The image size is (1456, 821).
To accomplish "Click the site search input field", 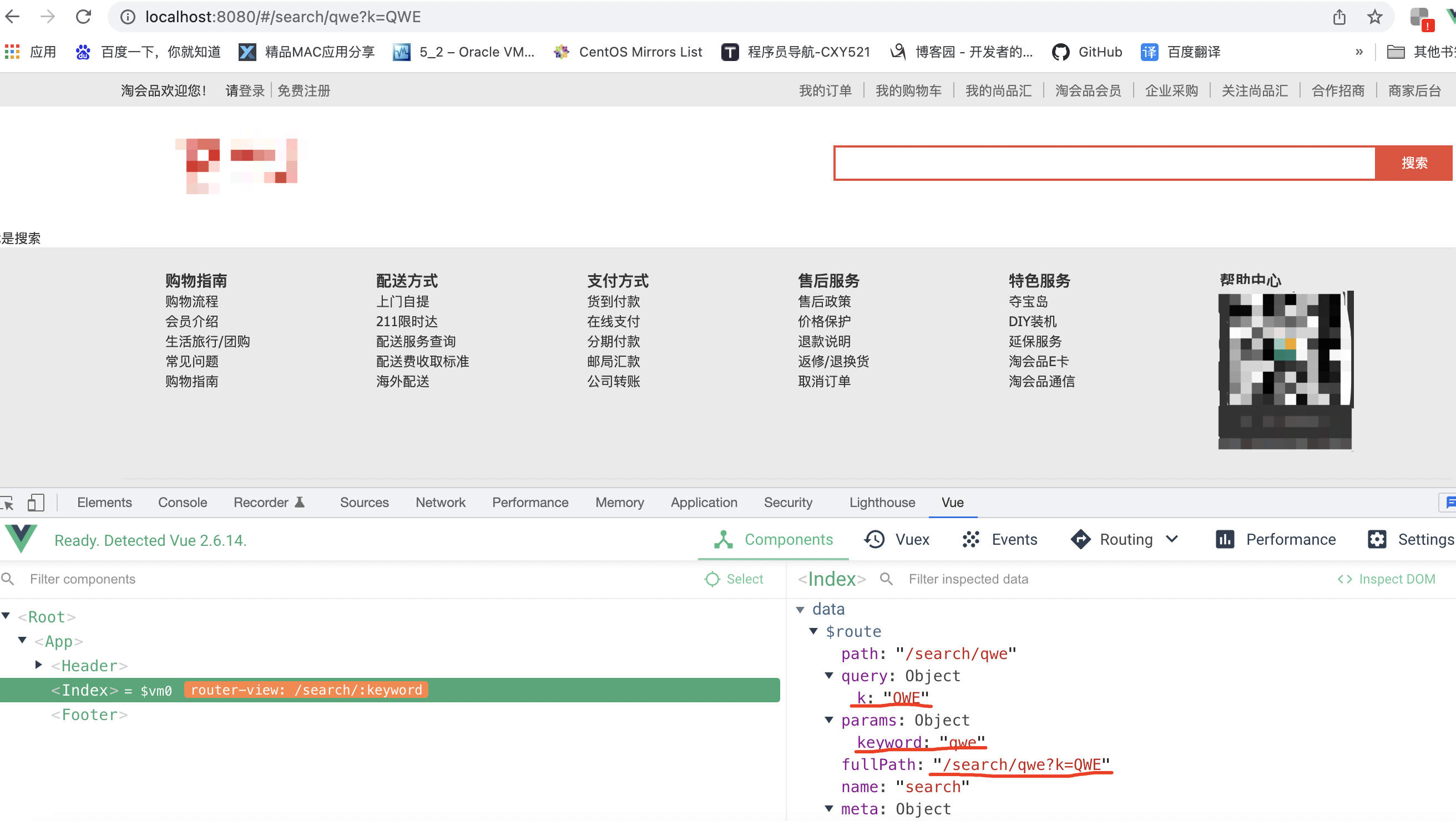I will pos(1104,163).
